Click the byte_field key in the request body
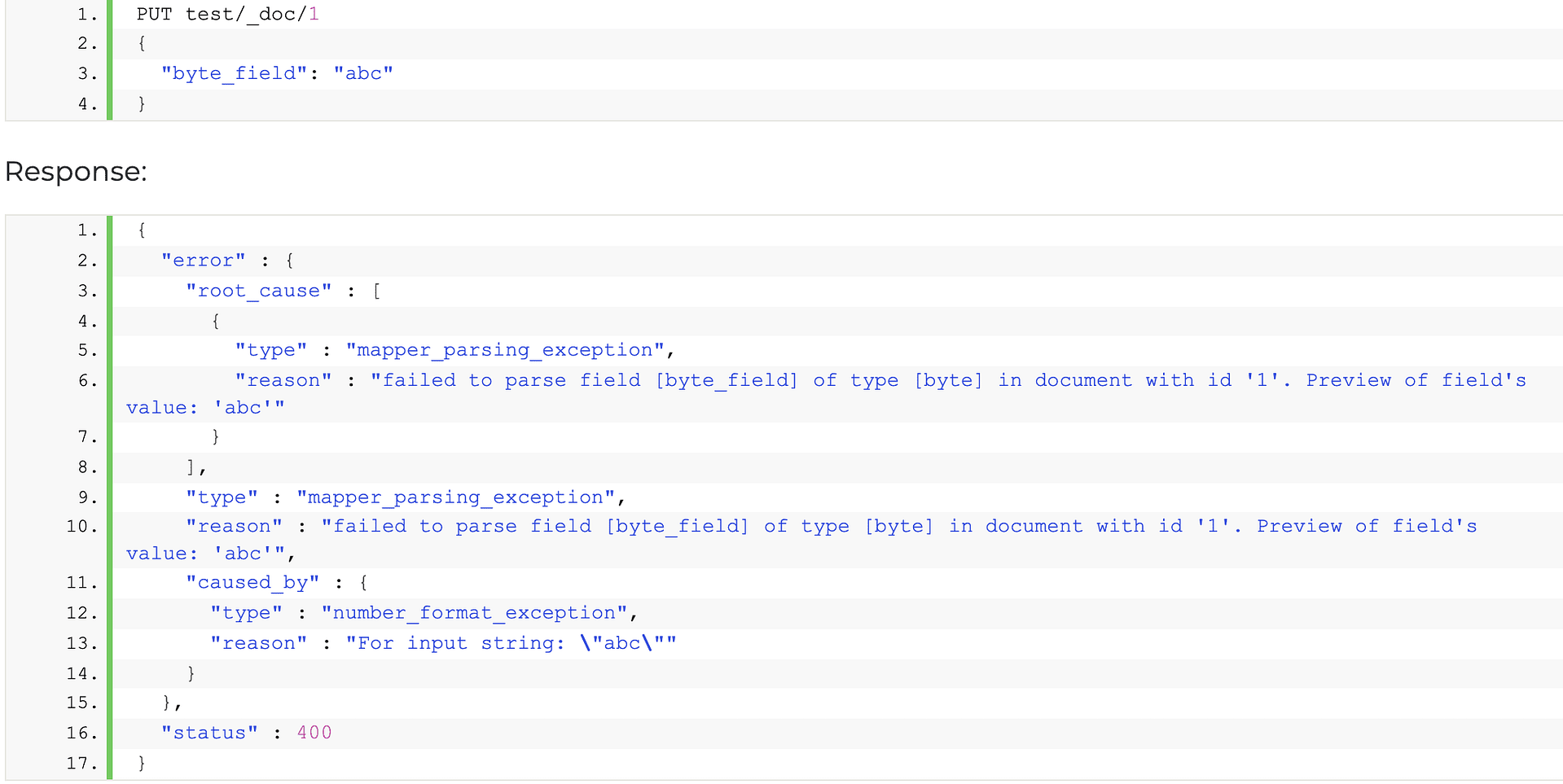The height and width of the screenshot is (784, 1563). pyautogui.click(x=234, y=73)
